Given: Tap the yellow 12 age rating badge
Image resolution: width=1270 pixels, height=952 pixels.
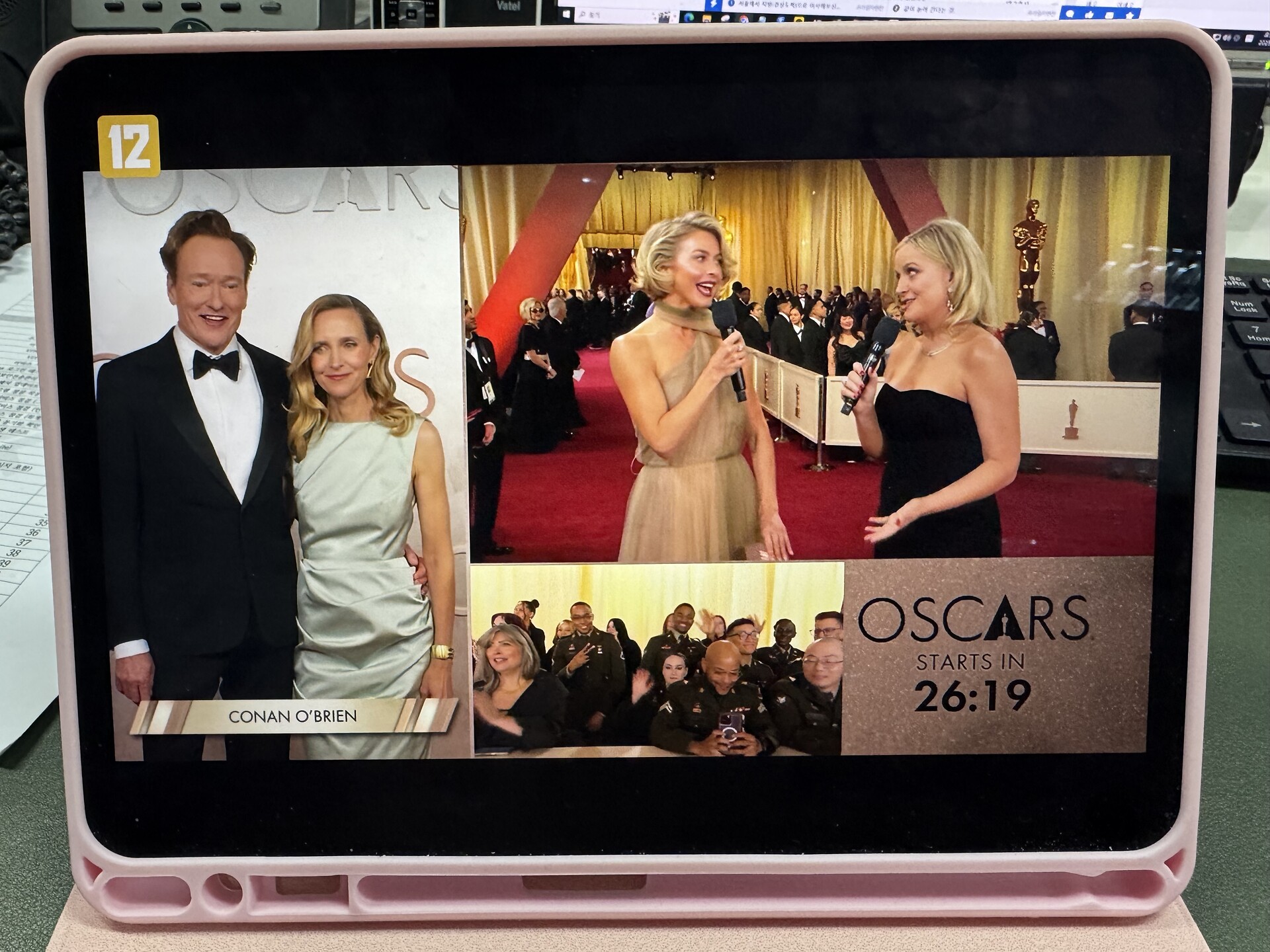Looking at the screenshot, I should (129, 147).
